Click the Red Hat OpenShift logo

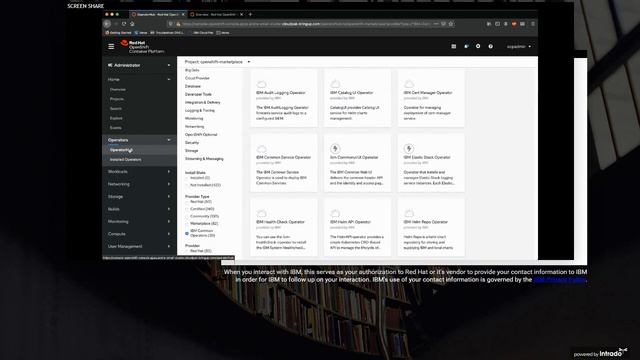pyautogui.click(x=142, y=47)
